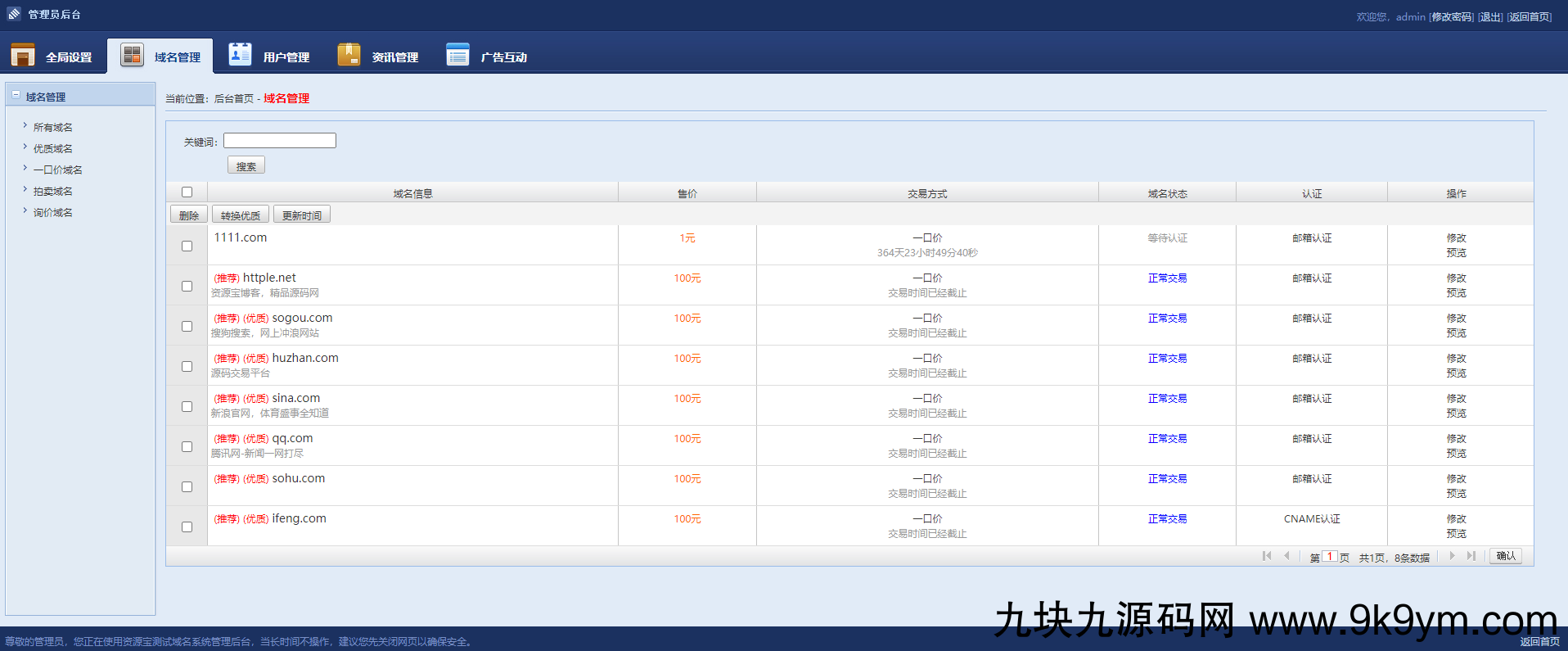Toggle the select-all checkbox in table header

coord(187,192)
